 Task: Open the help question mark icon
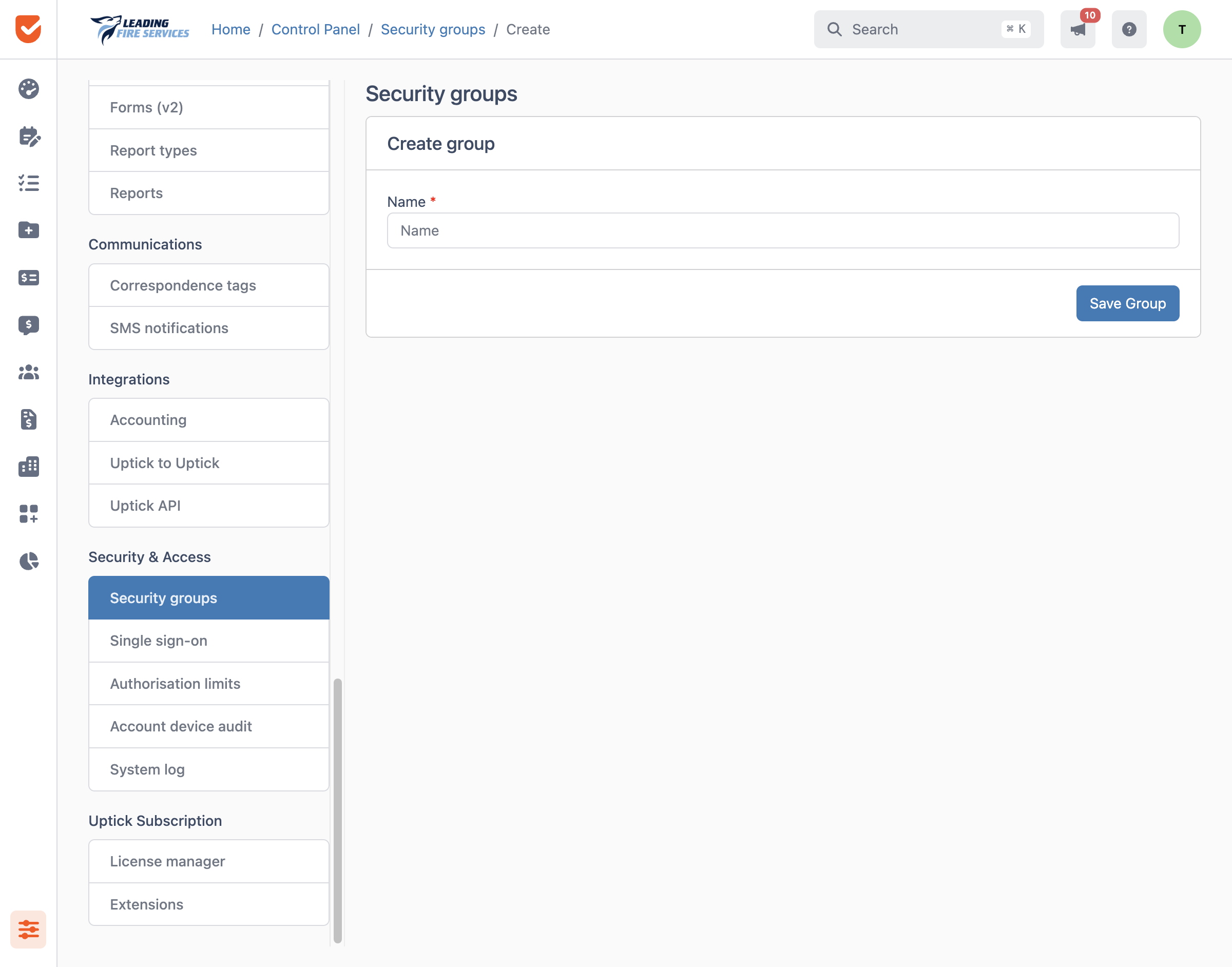pos(1129,29)
